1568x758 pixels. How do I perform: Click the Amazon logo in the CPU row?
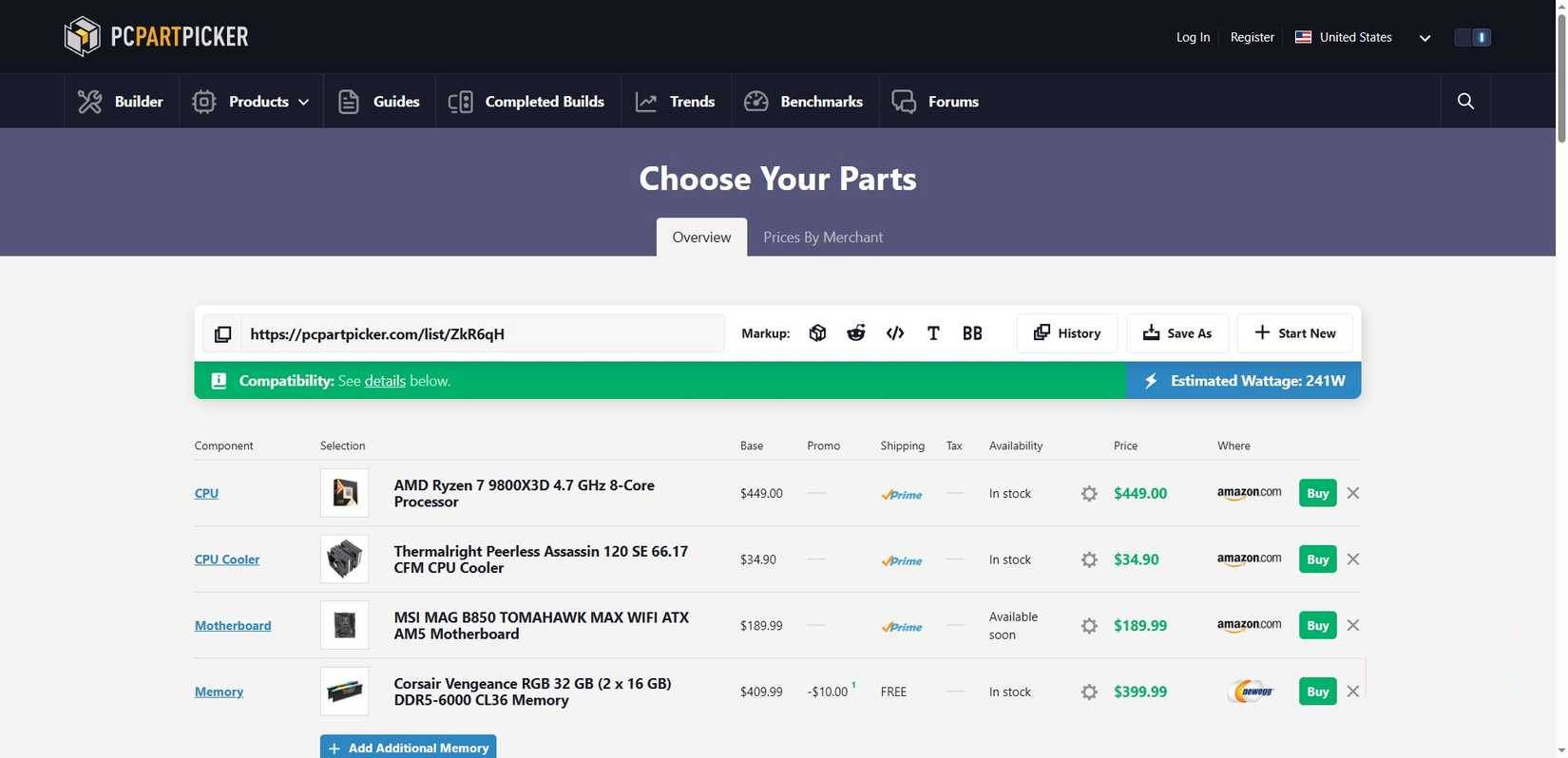[x=1249, y=493]
